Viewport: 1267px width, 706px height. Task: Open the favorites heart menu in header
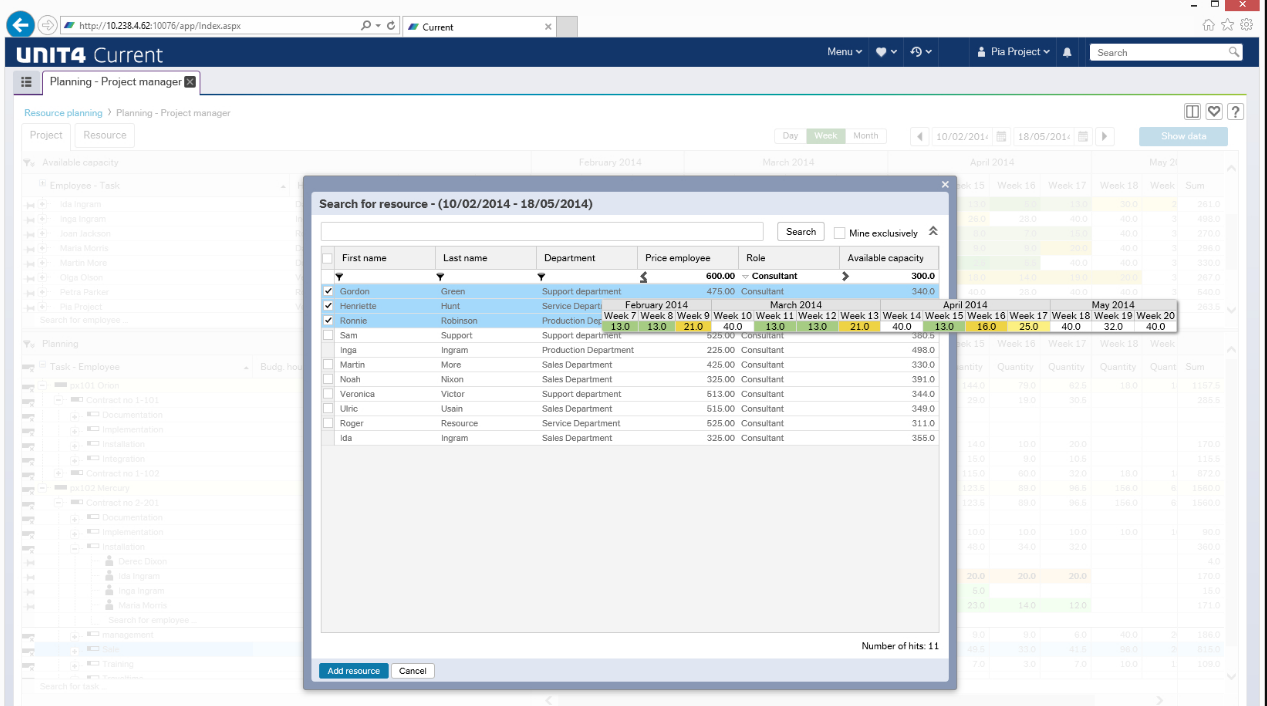[x=886, y=52]
